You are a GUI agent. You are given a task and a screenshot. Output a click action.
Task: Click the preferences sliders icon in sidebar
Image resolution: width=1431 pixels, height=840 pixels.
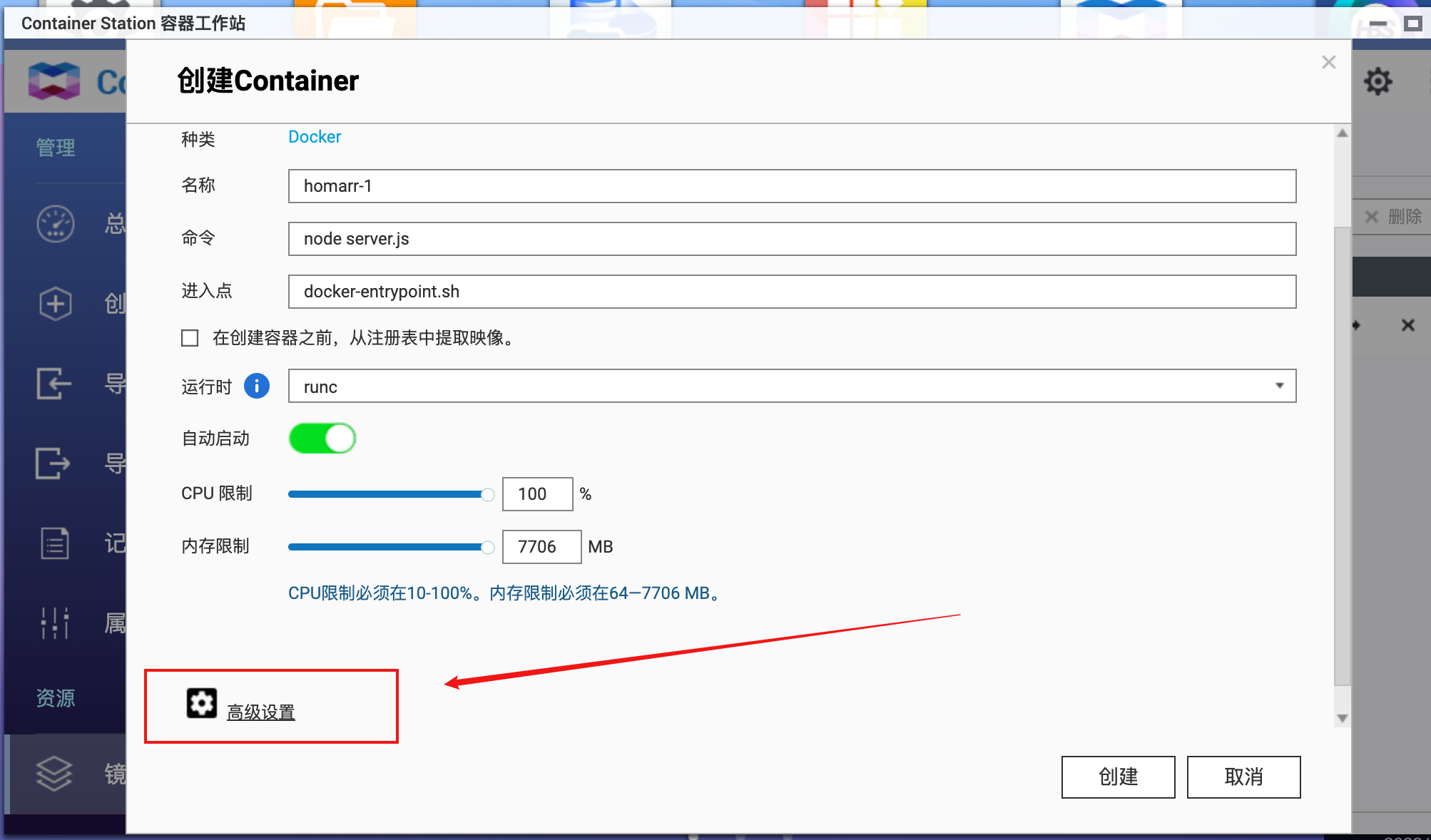point(55,623)
